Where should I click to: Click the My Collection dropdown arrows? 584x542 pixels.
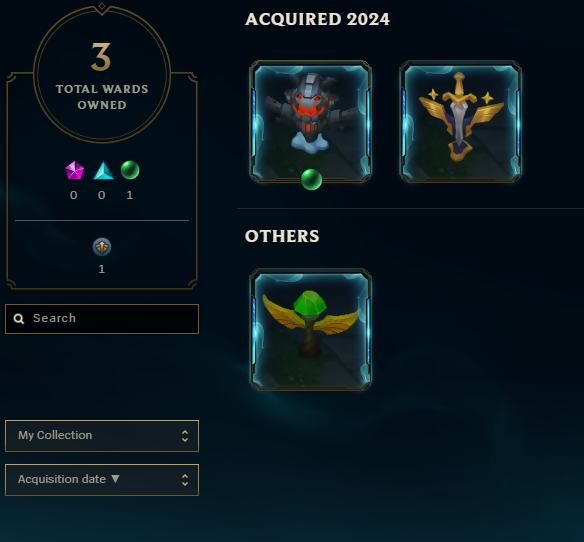pos(185,436)
